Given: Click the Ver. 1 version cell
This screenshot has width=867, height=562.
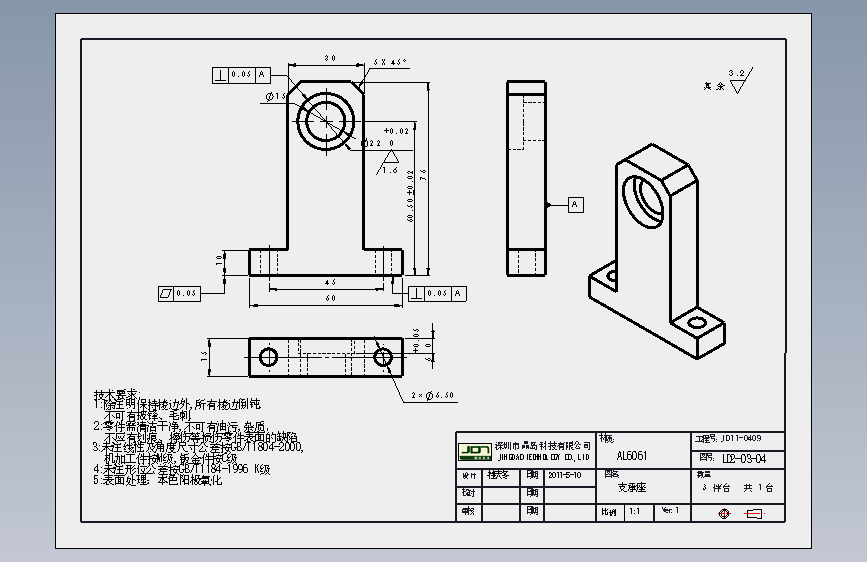Looking at the screenshot, I should tap(670, 510).
